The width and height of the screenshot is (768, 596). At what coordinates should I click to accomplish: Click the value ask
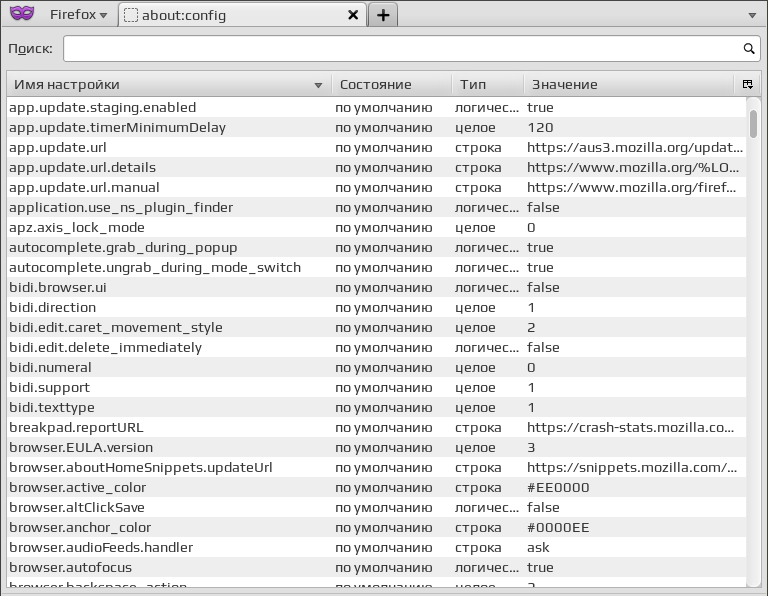pos(538,548)
